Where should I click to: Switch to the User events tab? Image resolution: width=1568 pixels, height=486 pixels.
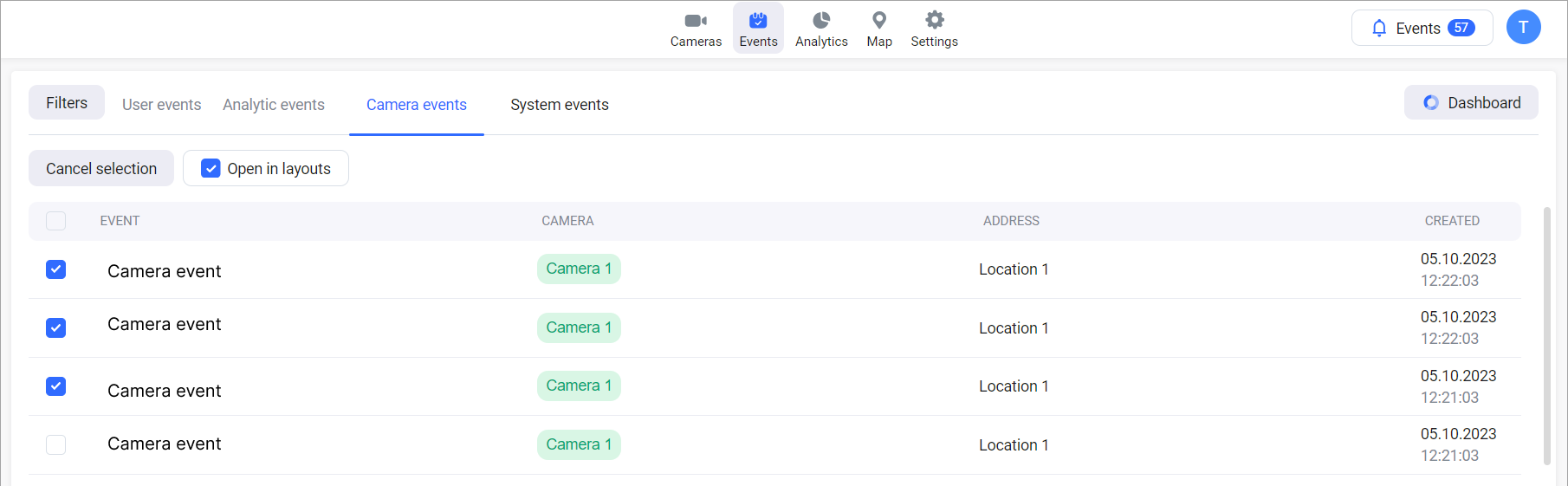(x=161, y=105)
